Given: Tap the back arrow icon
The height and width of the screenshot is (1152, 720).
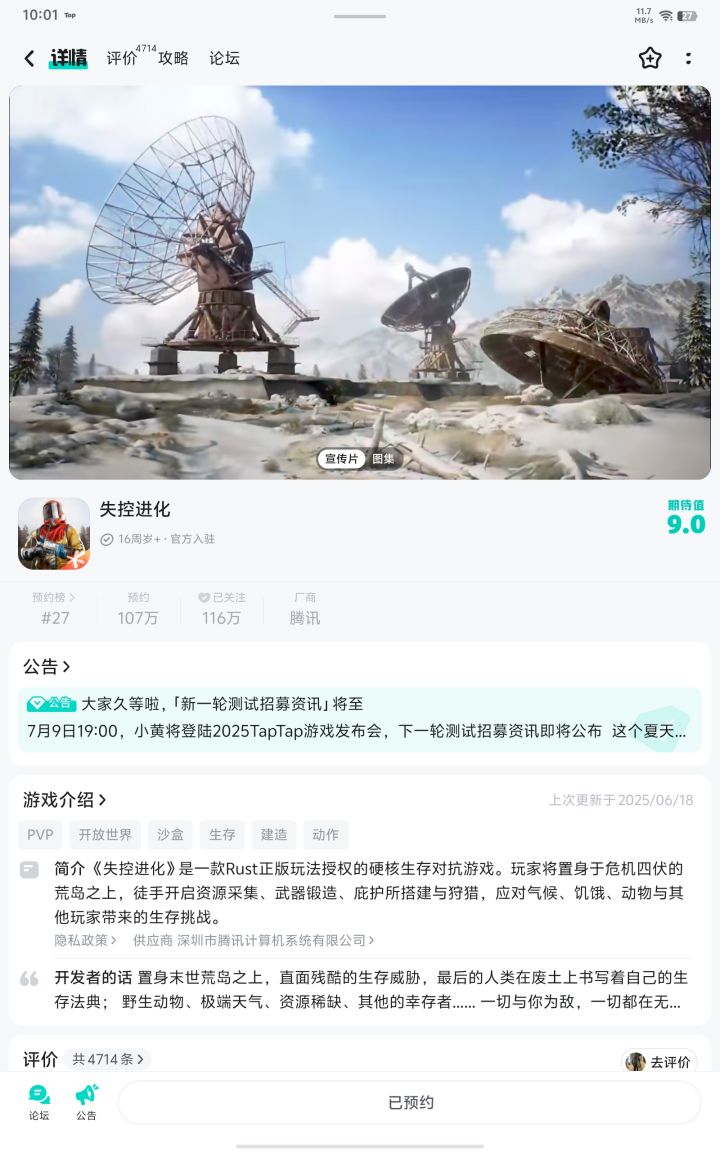Looking at the screenshot, I should coord(29,58).
